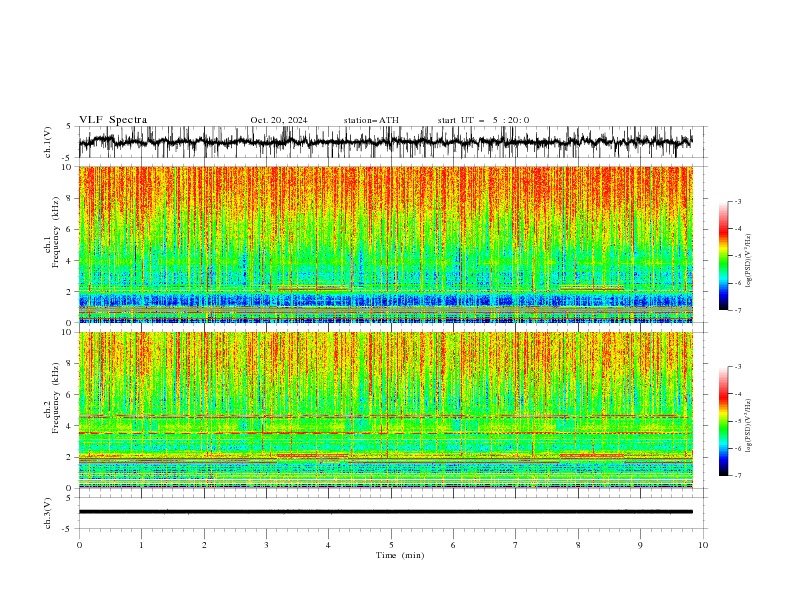Click the time axis tick label "6"

453,545
